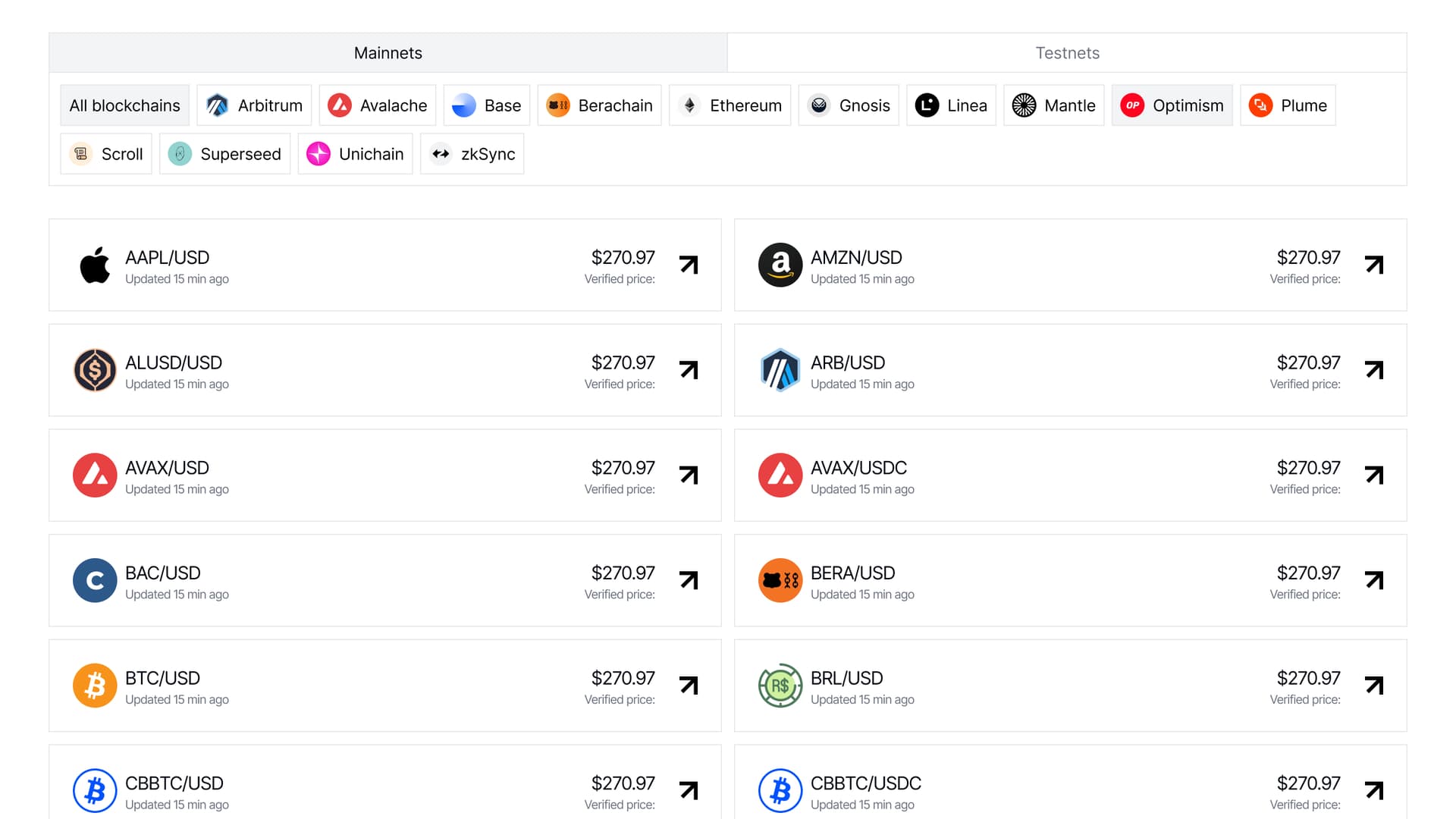Filter by Arbitrum chain

click(254, 105)
